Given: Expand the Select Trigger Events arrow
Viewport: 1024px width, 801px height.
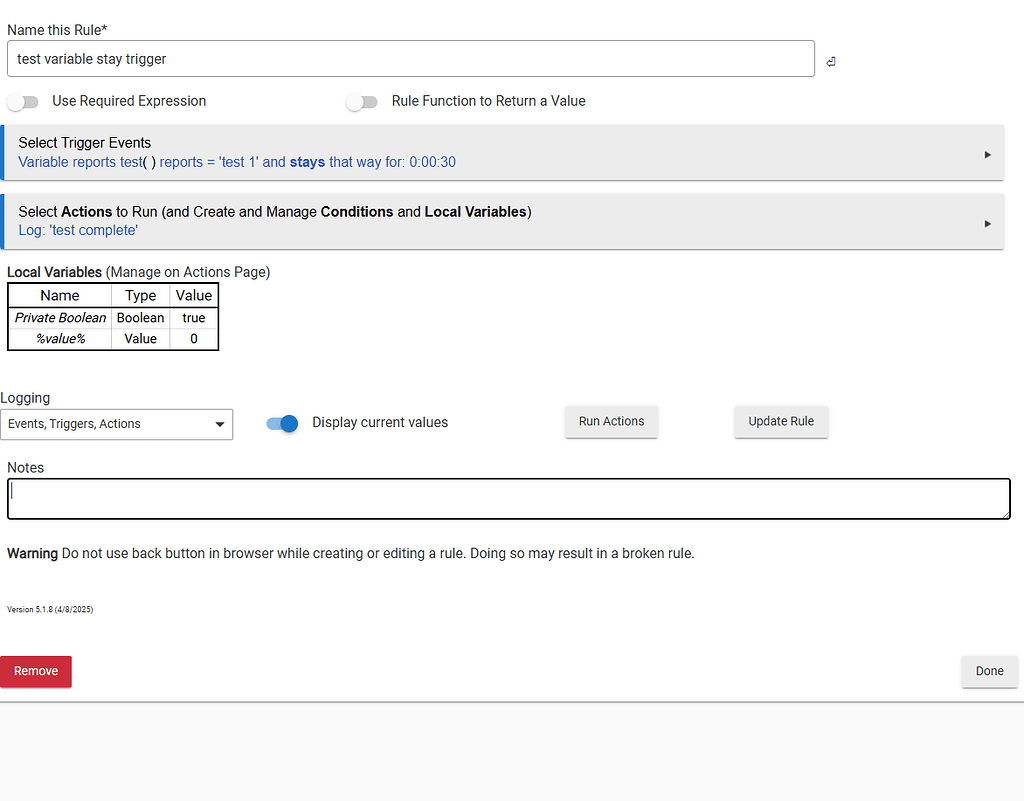Looking at the screenshot, I should click(x=987, y=154).
